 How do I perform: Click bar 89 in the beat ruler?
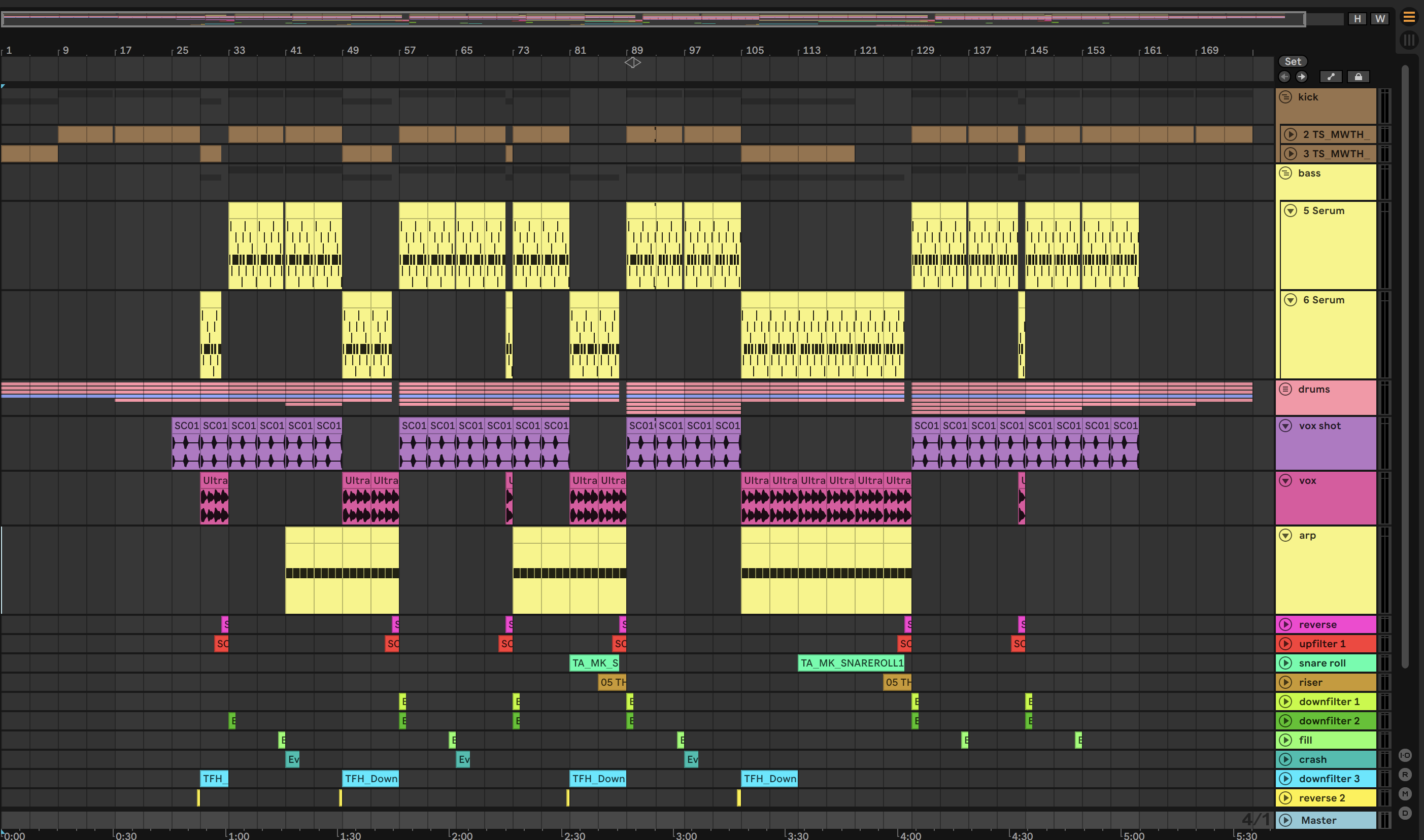pos(637,50)
